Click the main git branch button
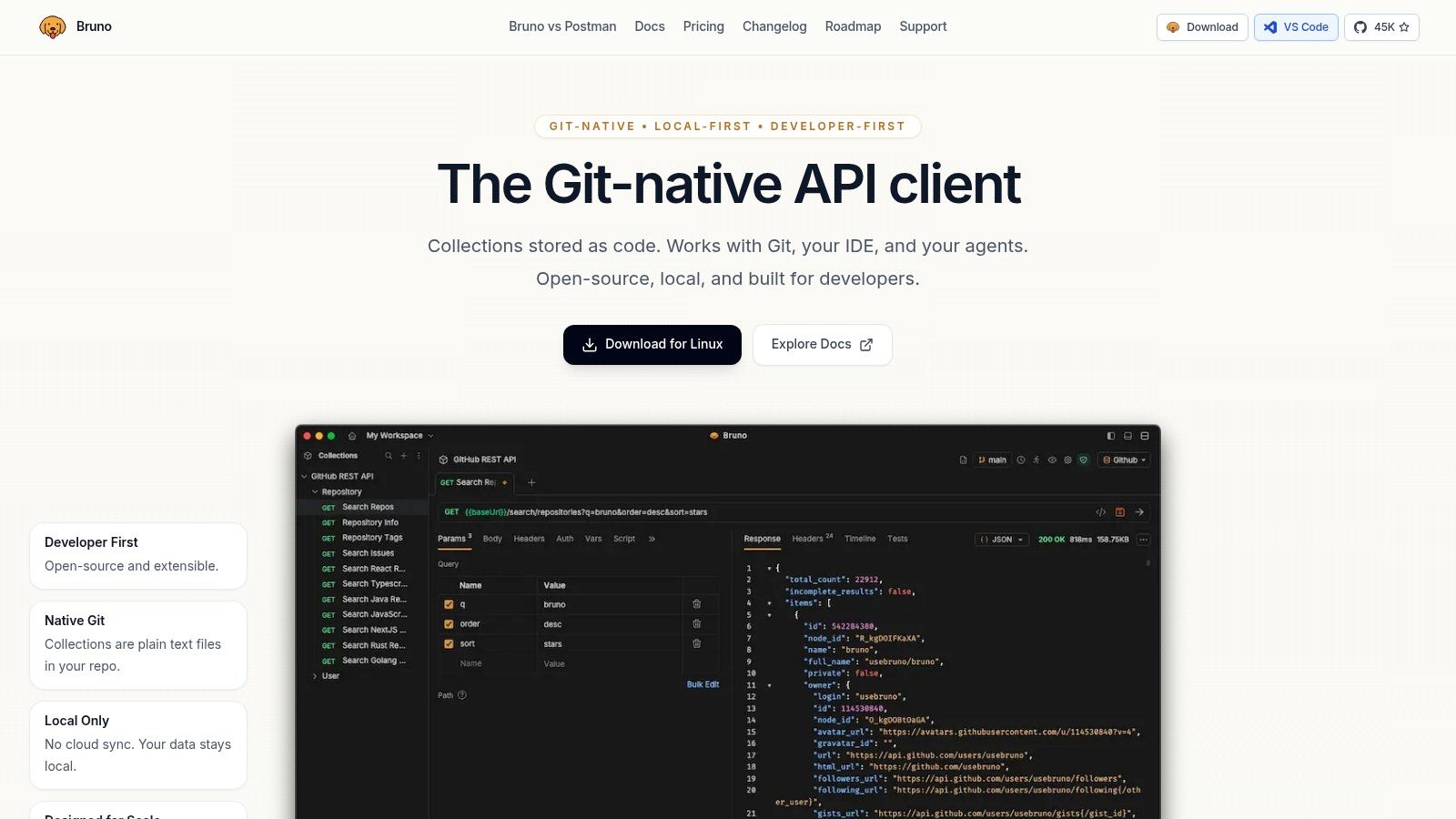The width and height of the screenshot is (1456, 819). tap(992, 460)
